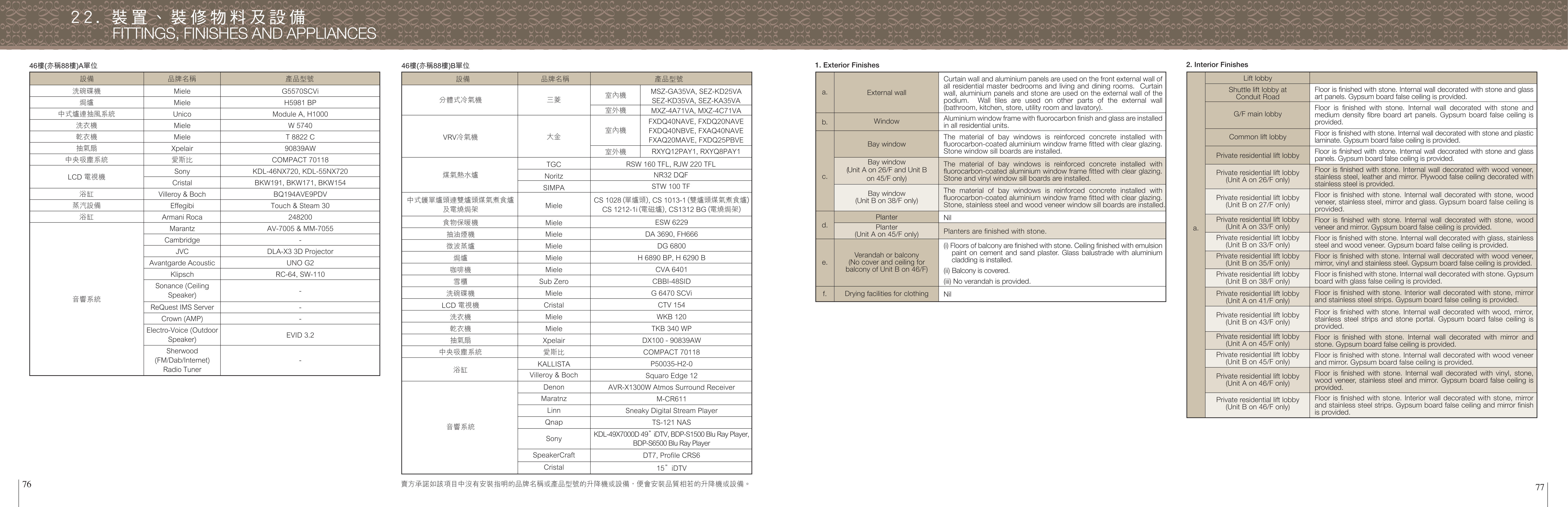Click the 'TGC' brand cell
Screen dimensions: 1568x507
[x=554, y=165]
